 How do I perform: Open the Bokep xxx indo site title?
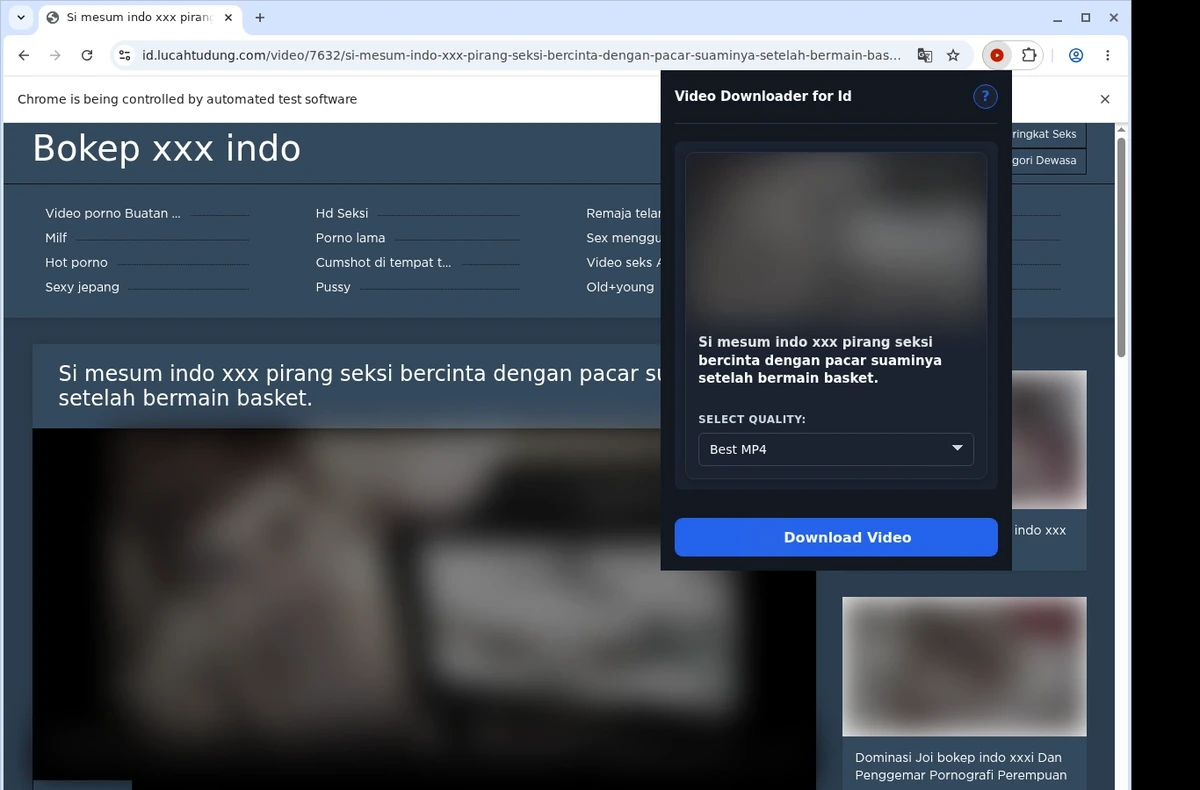(166, 149)
